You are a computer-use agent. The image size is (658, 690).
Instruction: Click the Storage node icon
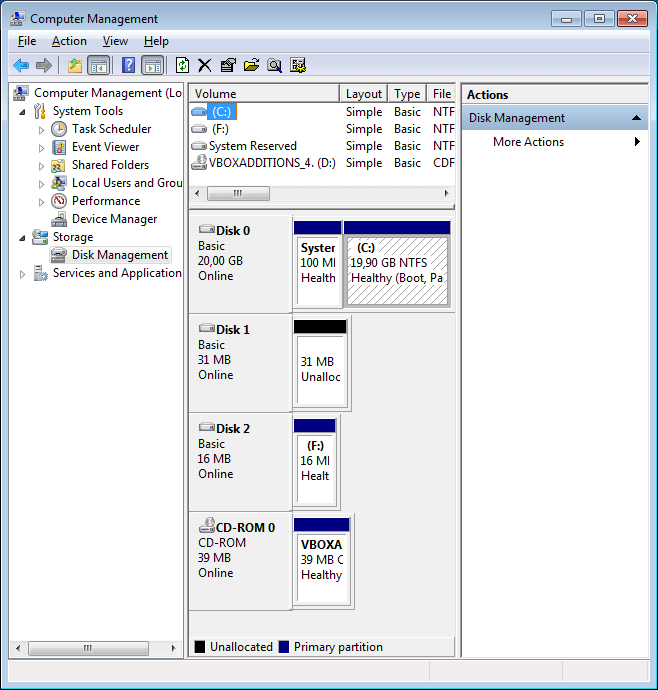click(x=40, y=237)
